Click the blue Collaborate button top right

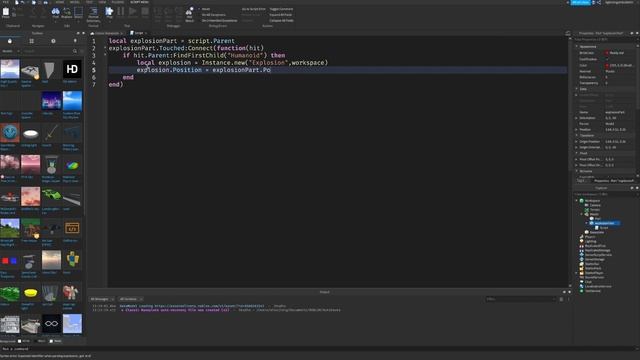point(581,2)
